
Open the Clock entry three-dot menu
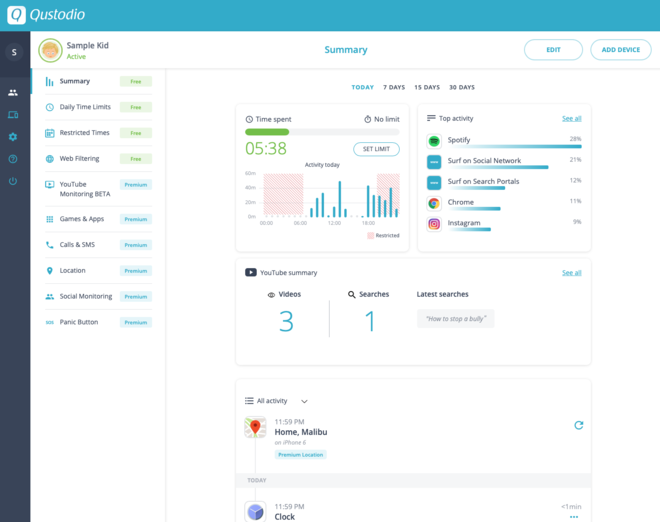click(574, 517)
